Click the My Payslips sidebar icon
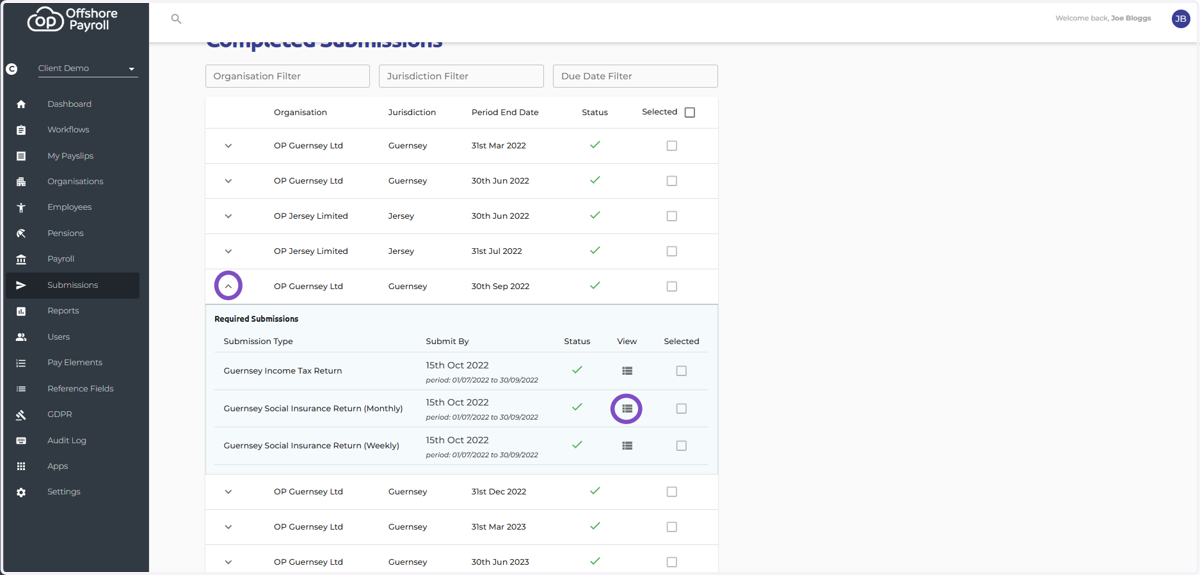1200x575 pixels. tap(21, 156)
